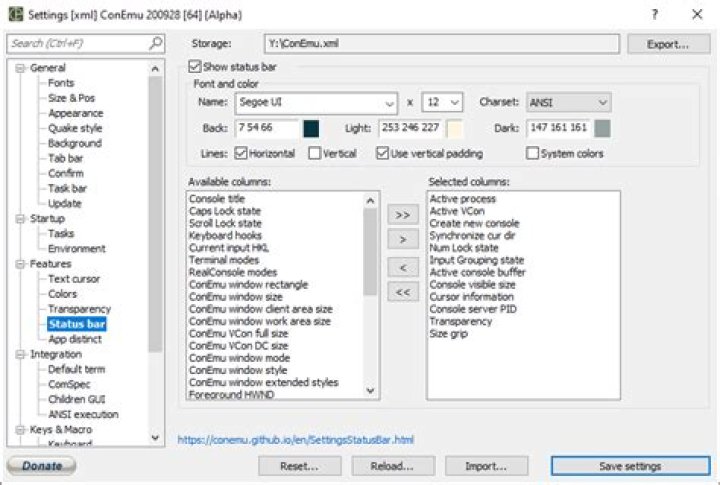Click the add single column > button

tap(403, 239)
